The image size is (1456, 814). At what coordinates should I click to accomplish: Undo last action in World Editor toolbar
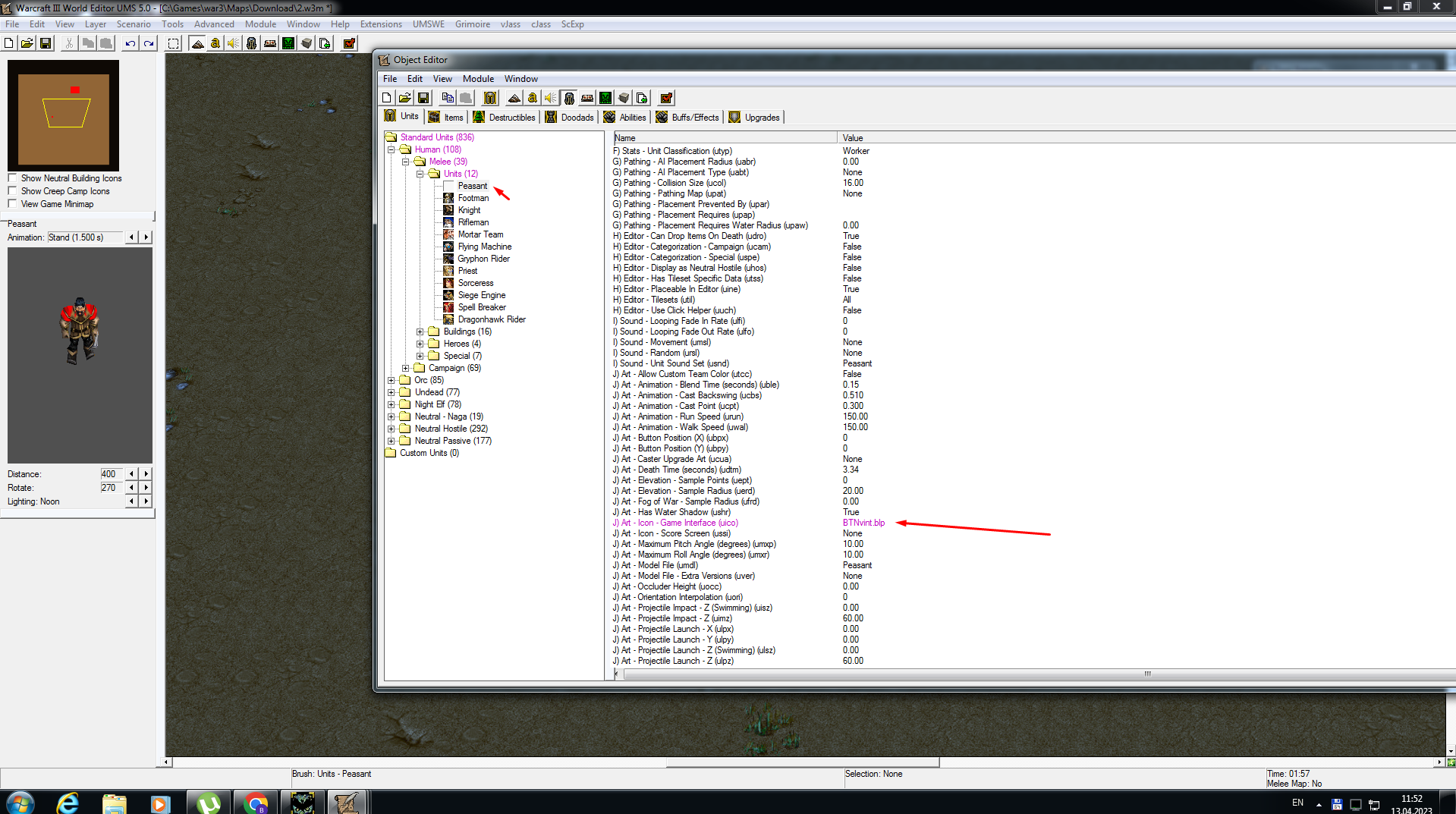tap(131, 43)
